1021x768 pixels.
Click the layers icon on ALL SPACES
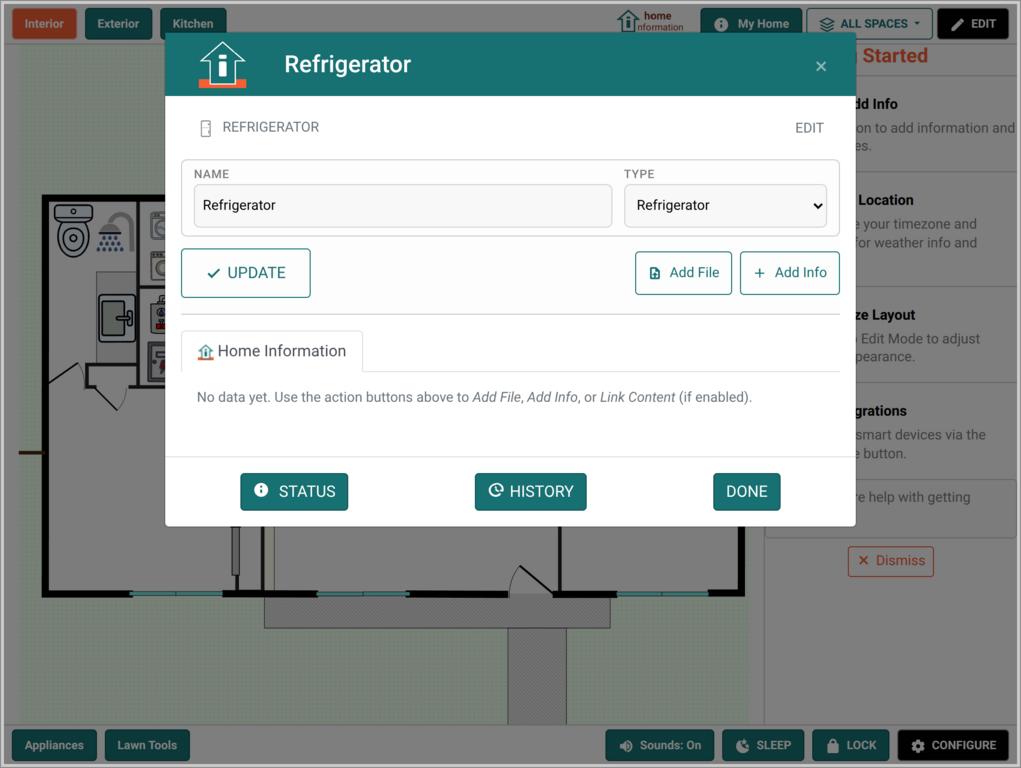point(827,25)
